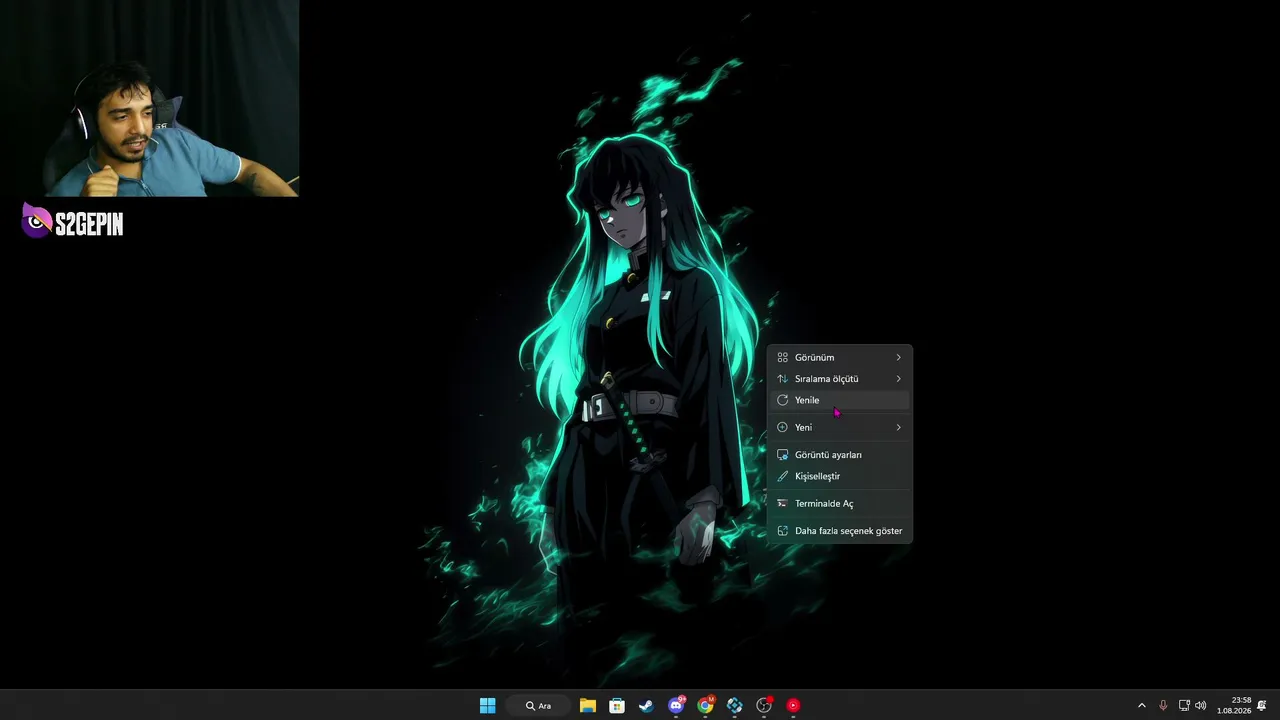Open the blue diamond app on taskbar

coord(735,705)
